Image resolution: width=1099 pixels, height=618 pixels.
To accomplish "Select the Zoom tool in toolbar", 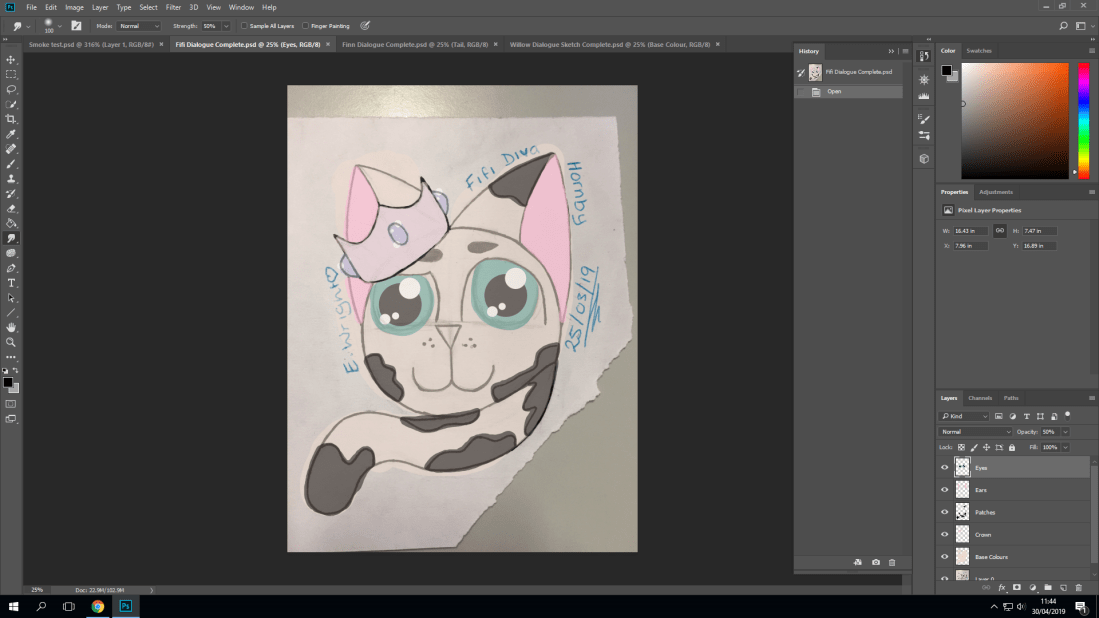I will tap(11, 342).
